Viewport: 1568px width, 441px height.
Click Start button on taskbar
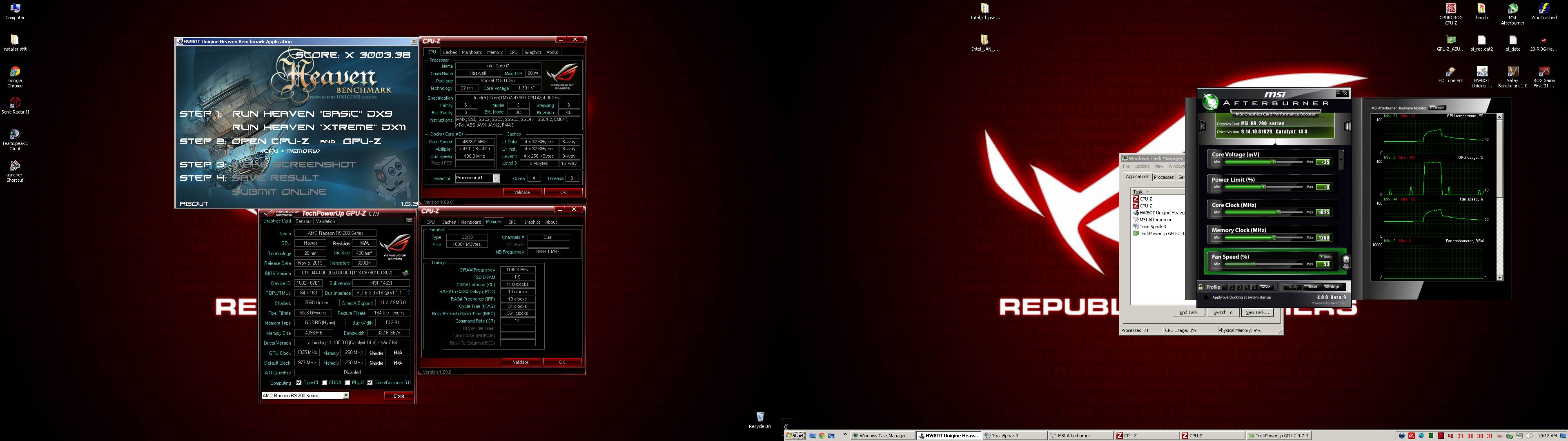coord(795,436)
